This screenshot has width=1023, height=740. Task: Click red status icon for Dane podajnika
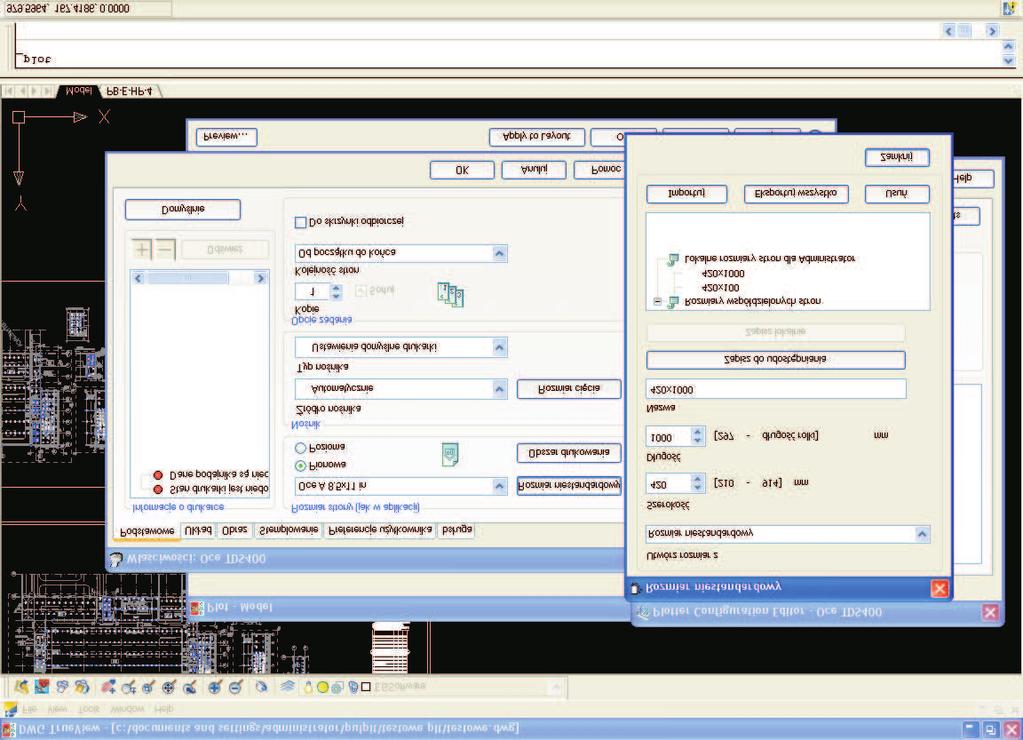click(158, 475)
